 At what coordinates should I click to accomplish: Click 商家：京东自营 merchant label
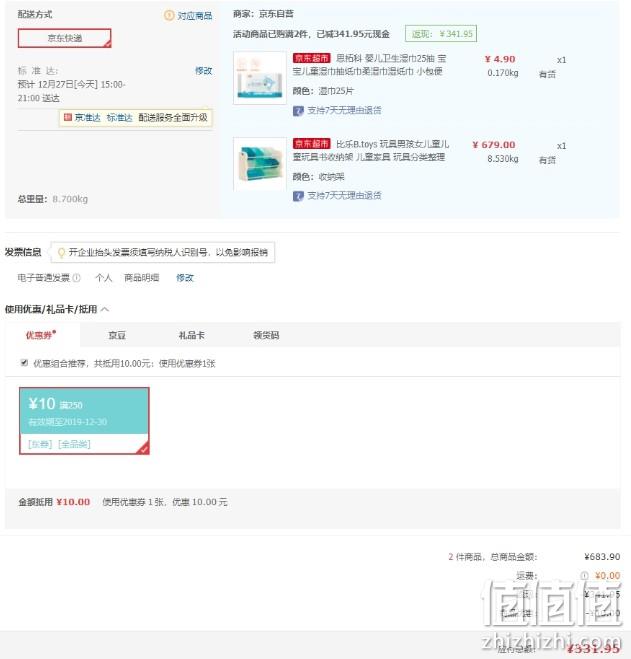click(264, 14)
